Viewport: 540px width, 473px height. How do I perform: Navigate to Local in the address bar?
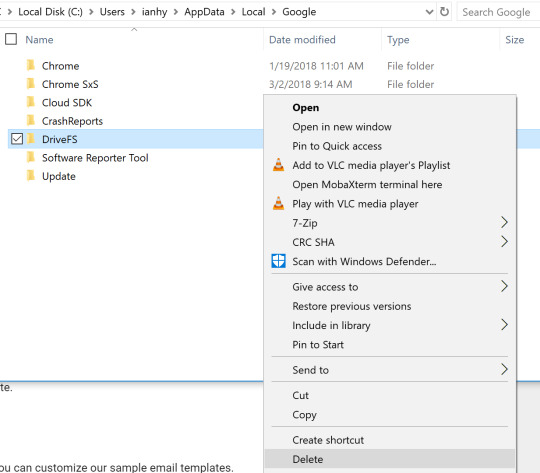[x=253, y=12]
